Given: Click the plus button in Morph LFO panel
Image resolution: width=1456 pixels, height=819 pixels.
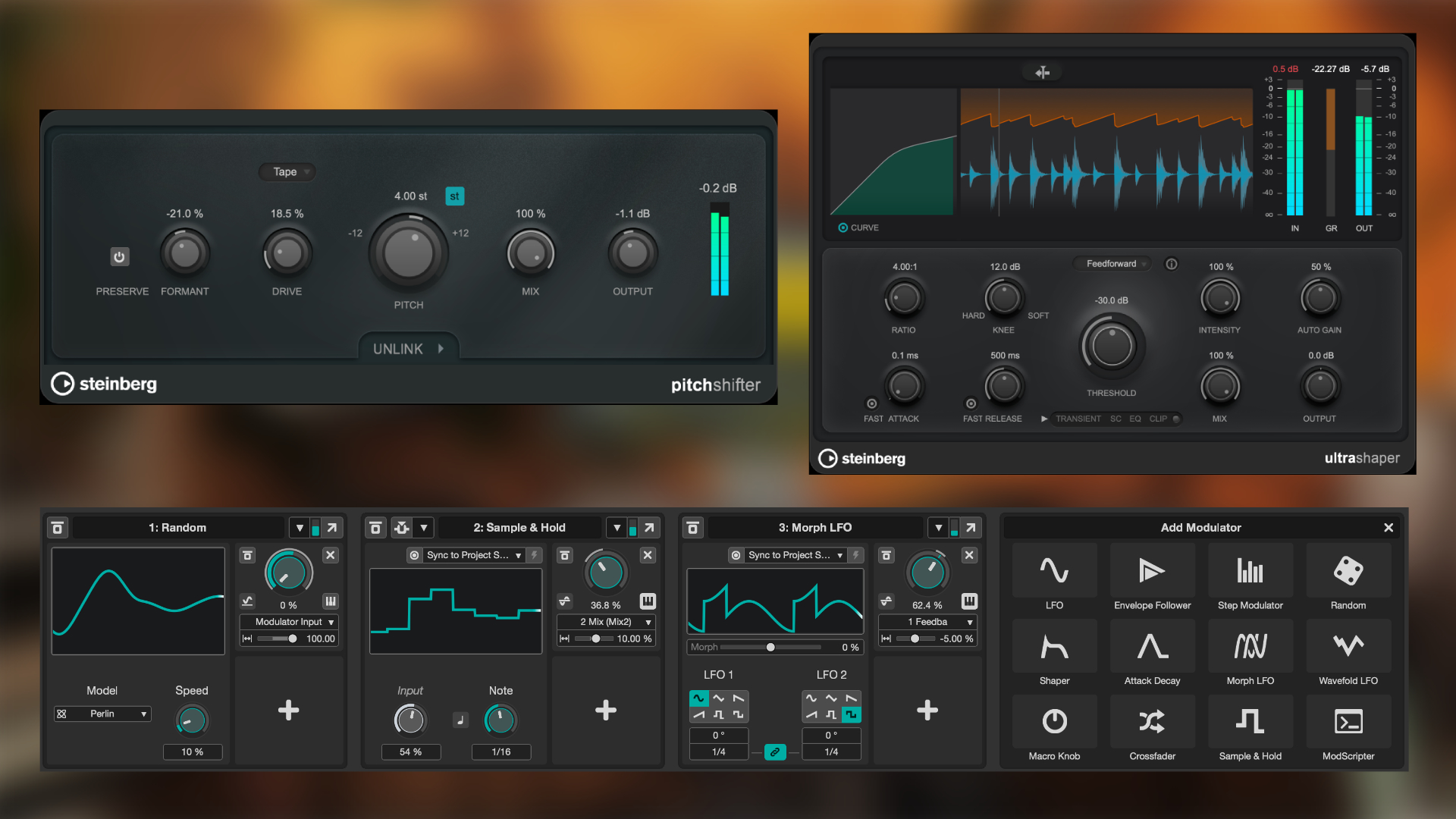Looking at the screenshot, I should (x=927, y=711).
